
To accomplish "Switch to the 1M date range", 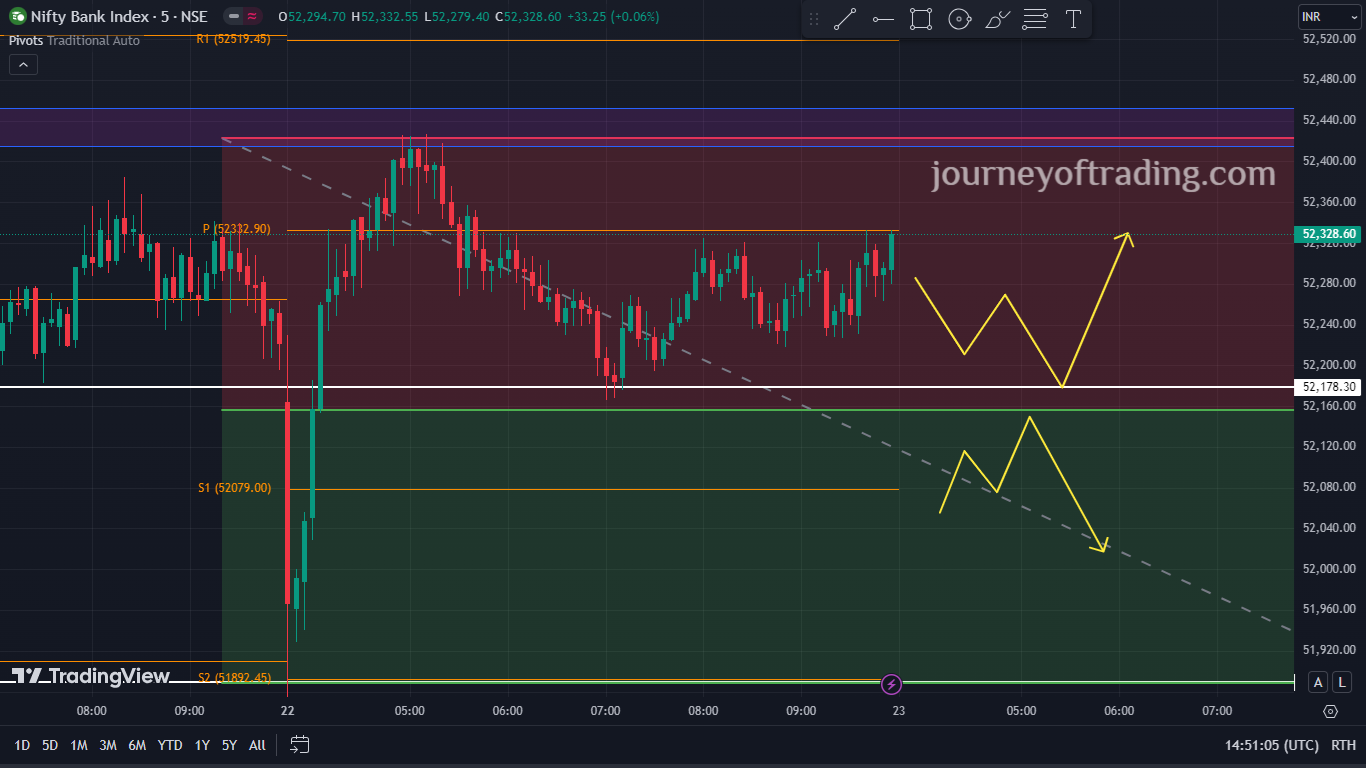I will 79,745.
